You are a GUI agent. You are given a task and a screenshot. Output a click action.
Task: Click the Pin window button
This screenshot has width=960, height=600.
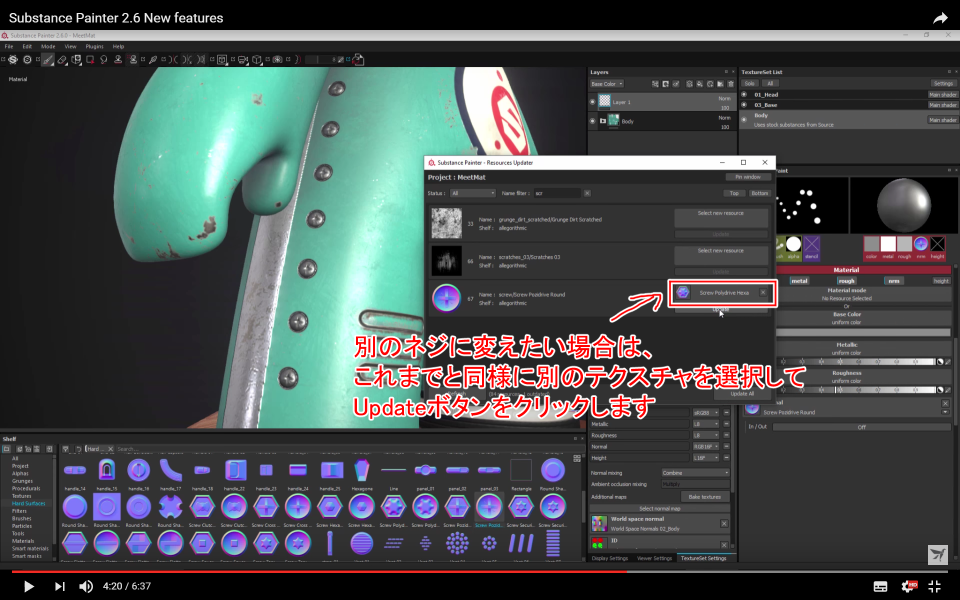tap(748, 177)
